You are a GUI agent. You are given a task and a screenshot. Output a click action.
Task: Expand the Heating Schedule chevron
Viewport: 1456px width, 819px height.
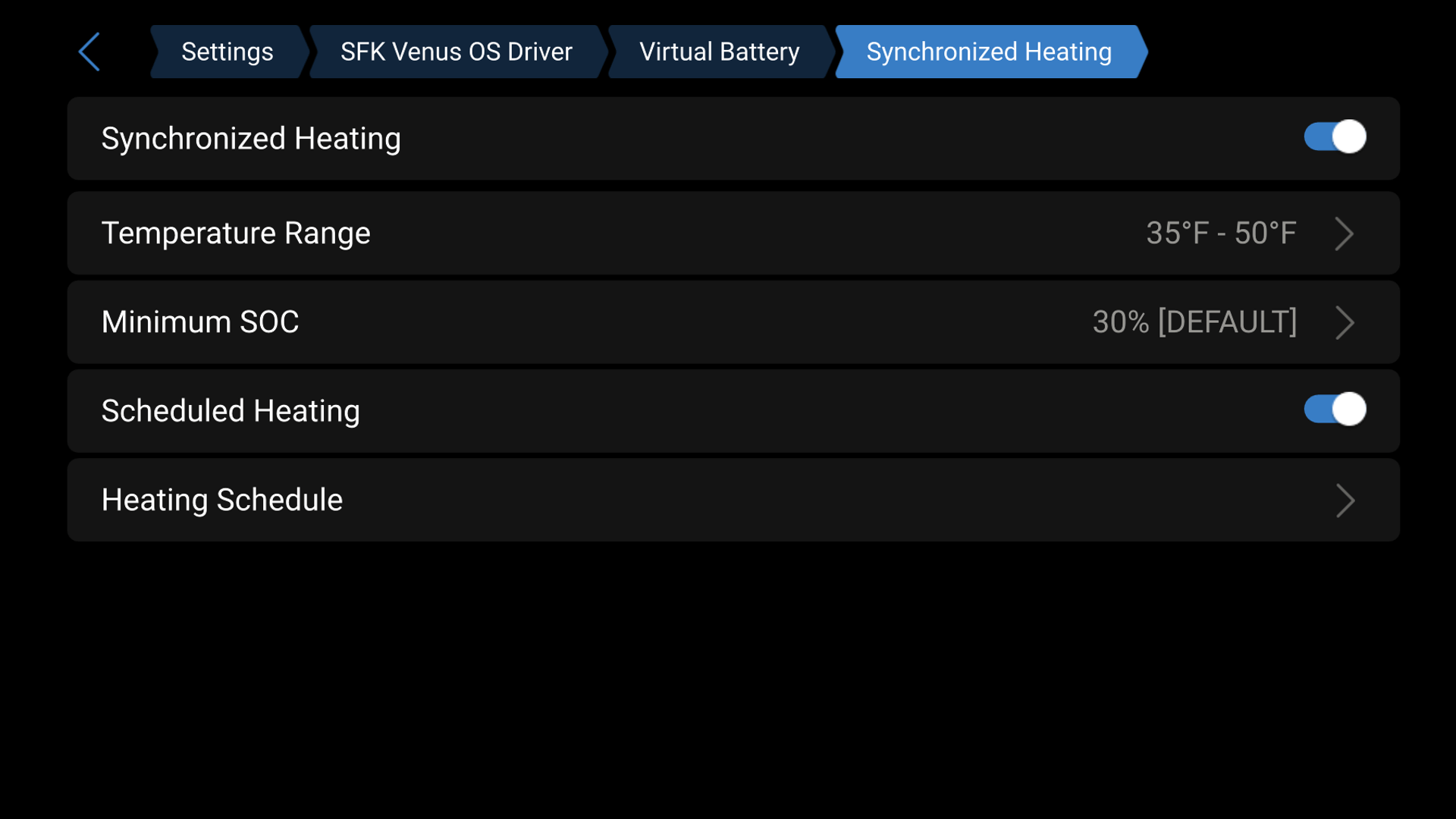(1345, 500)
